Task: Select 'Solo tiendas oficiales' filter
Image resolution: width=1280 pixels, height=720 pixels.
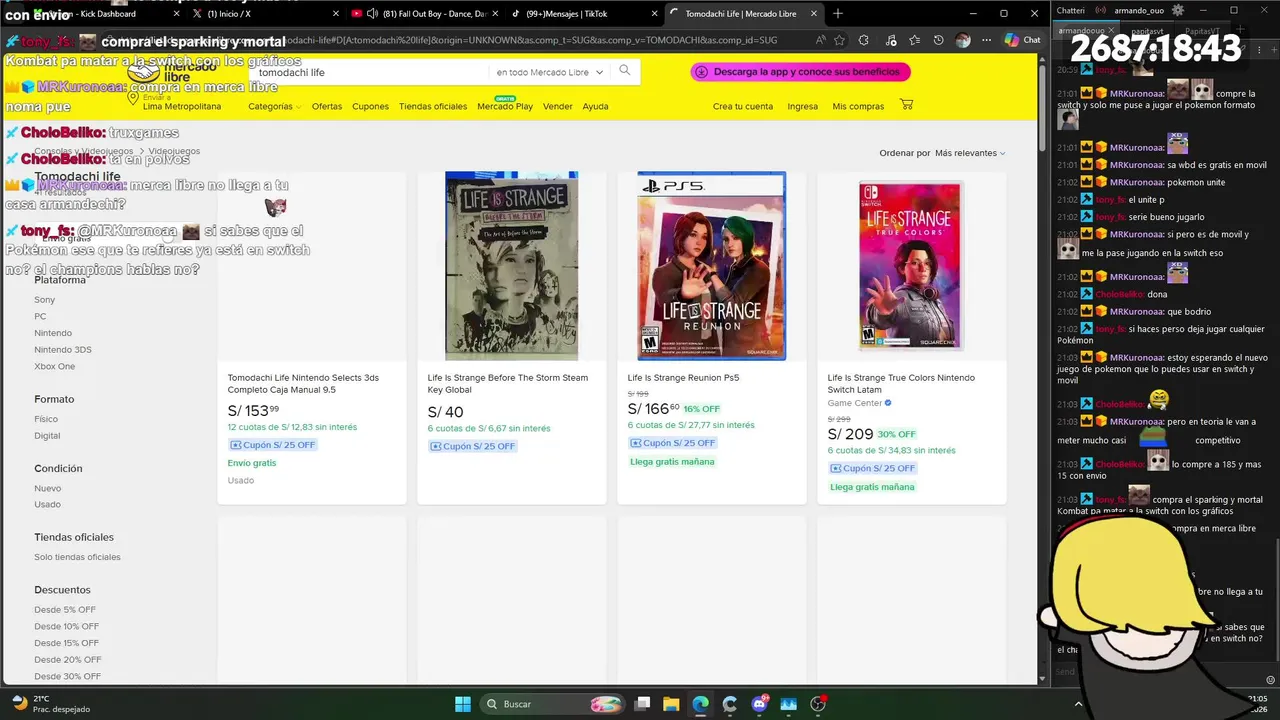Action: (77, 557)
